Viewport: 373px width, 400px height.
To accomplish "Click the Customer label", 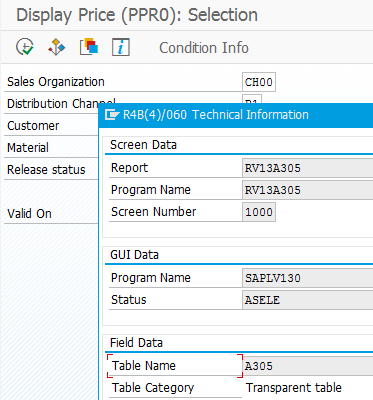I will [33, 126].
